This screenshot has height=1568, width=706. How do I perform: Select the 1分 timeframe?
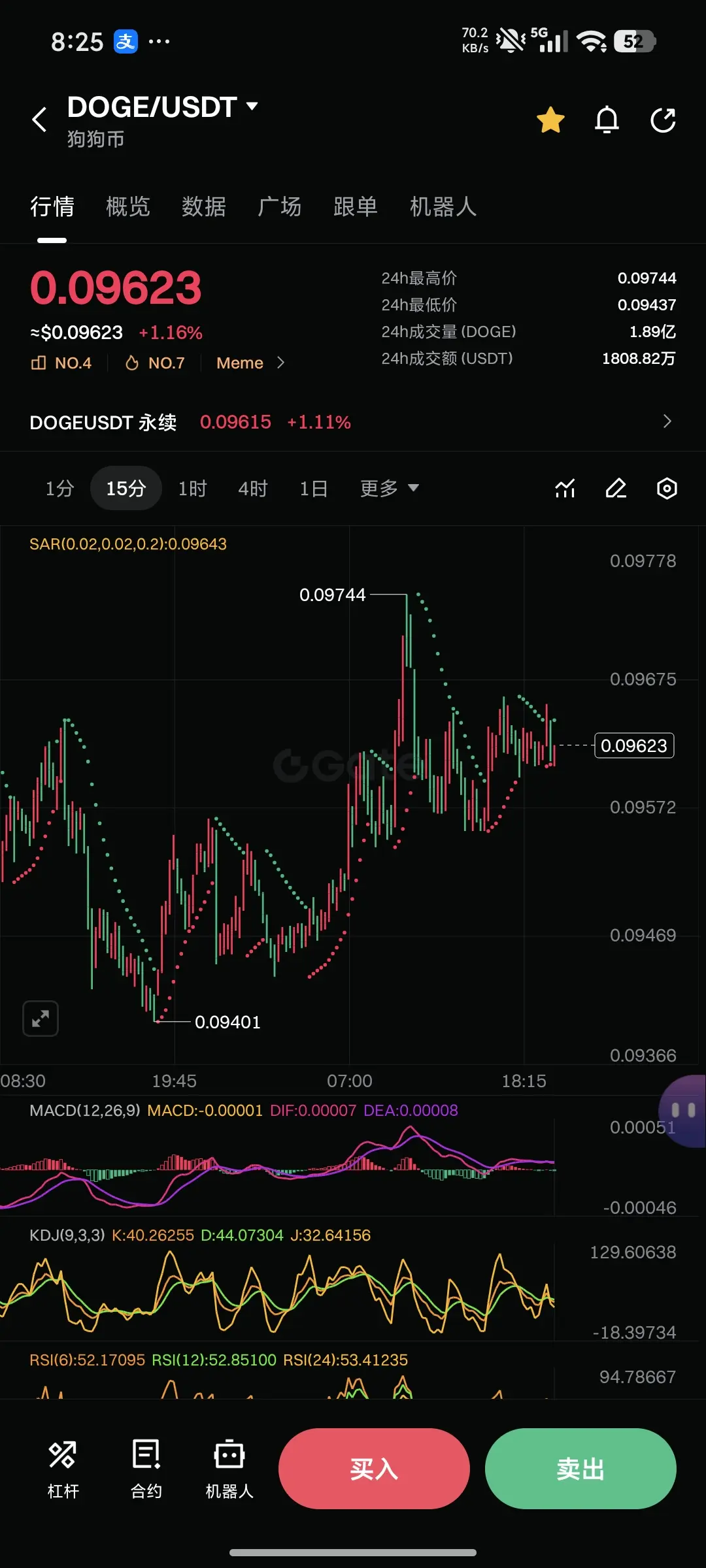click(x=59, y=489)
